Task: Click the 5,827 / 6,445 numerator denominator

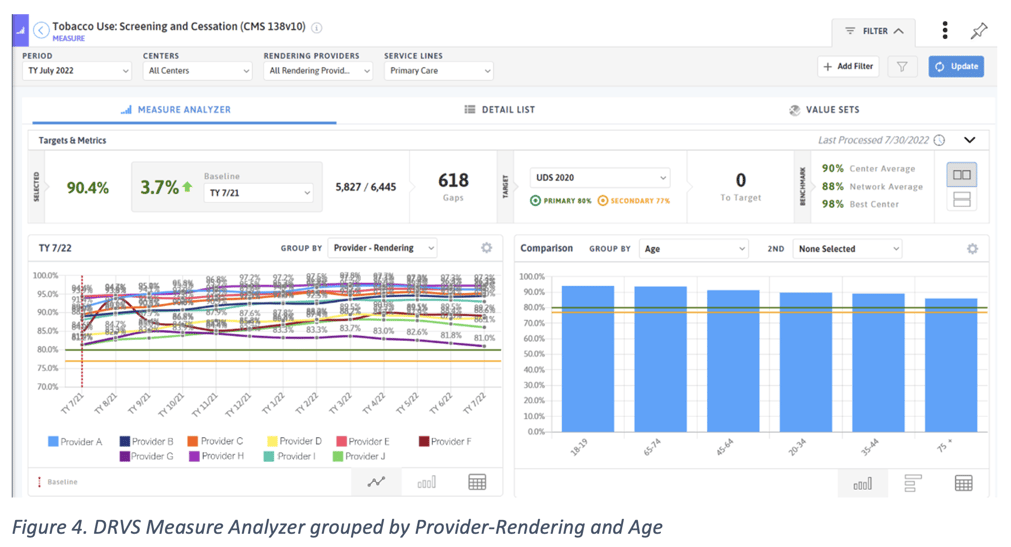Action: (x=366, y=187)
